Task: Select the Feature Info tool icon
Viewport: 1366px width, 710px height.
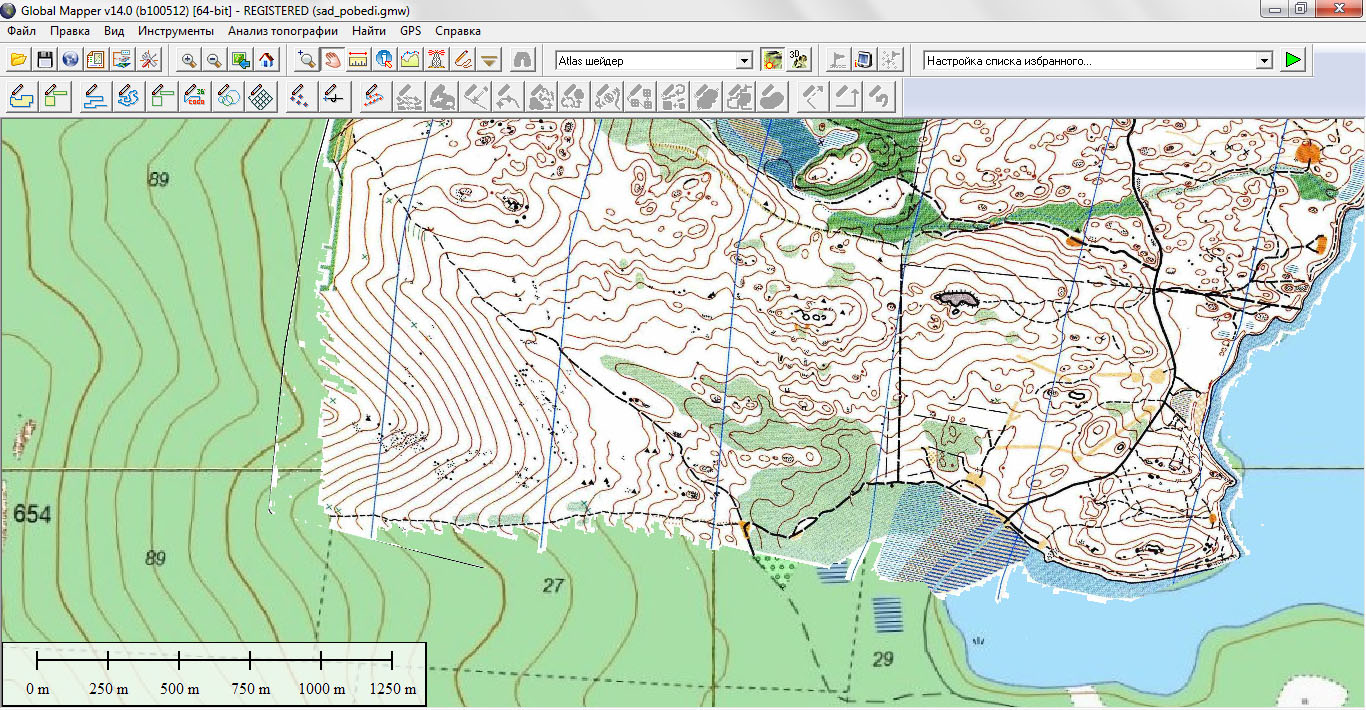Action: (x=384, y=61)
